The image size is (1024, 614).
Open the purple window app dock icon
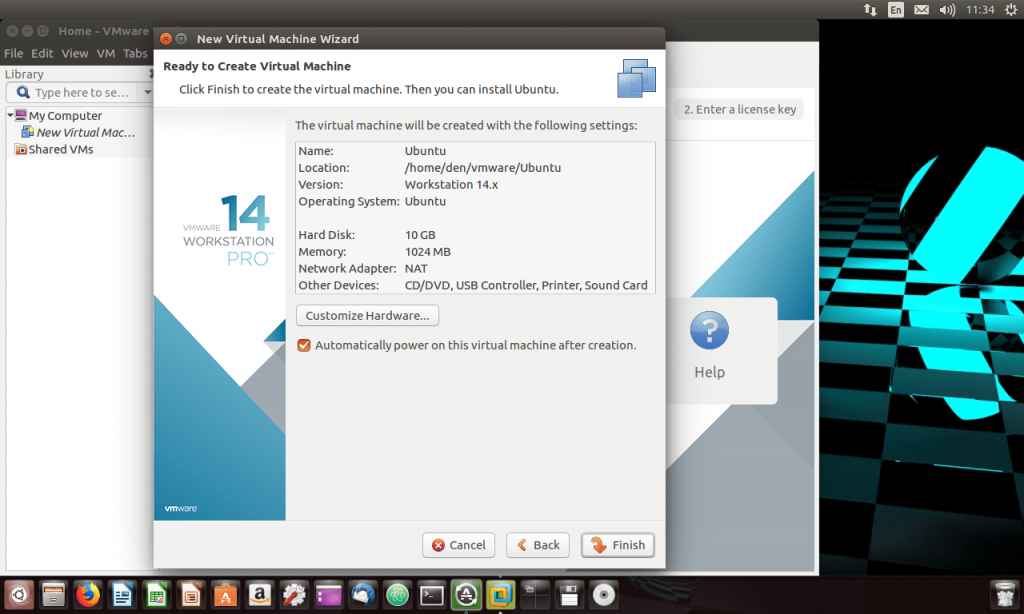point(328,595)
